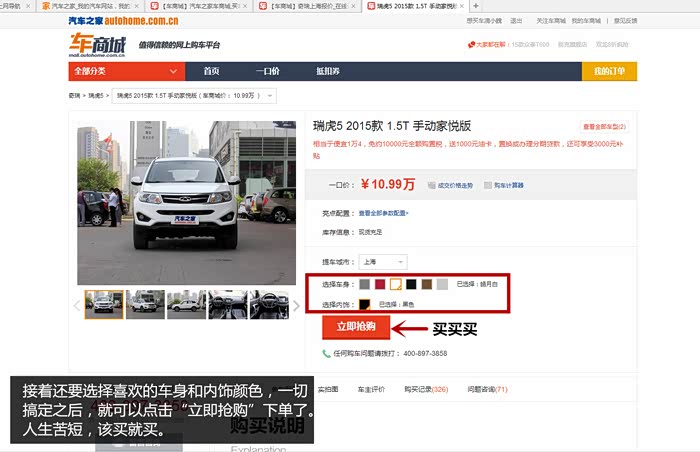Click the 成交价格走势 price trend icon
Screen dimensions: 700x452
tap(431, 185)
